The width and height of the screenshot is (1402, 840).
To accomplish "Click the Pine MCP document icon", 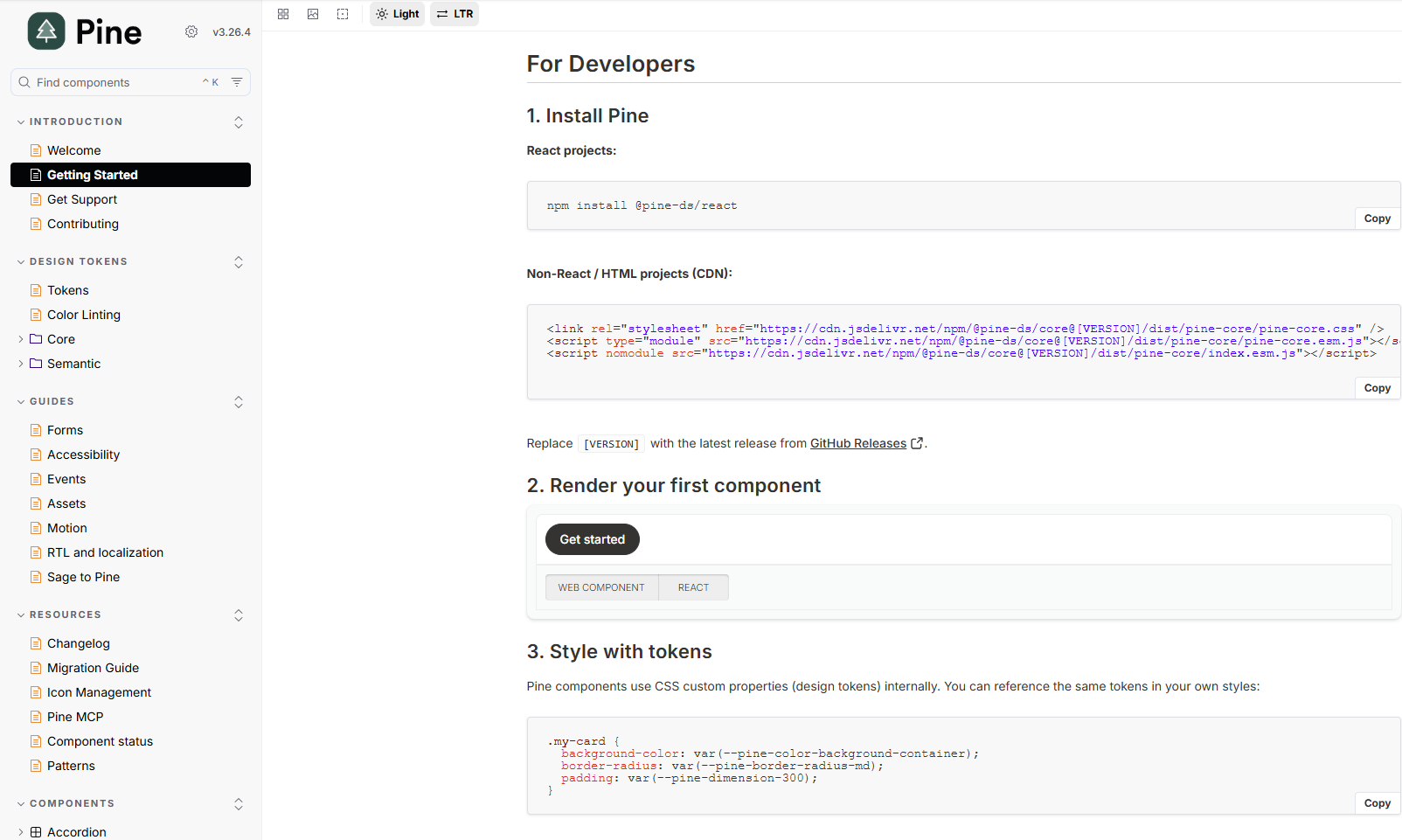I will (36, 717).
